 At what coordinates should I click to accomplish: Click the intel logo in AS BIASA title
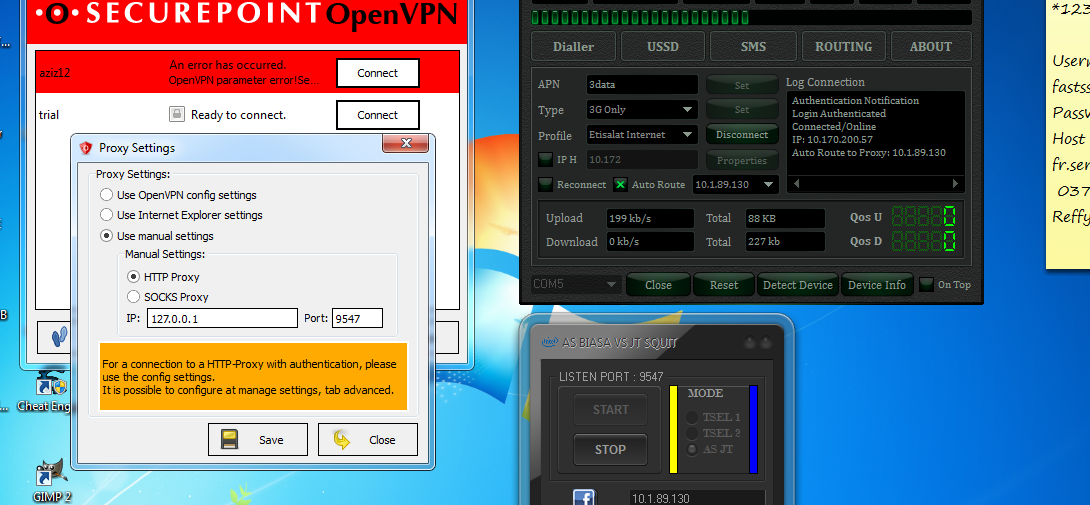[x=550, y=342]
